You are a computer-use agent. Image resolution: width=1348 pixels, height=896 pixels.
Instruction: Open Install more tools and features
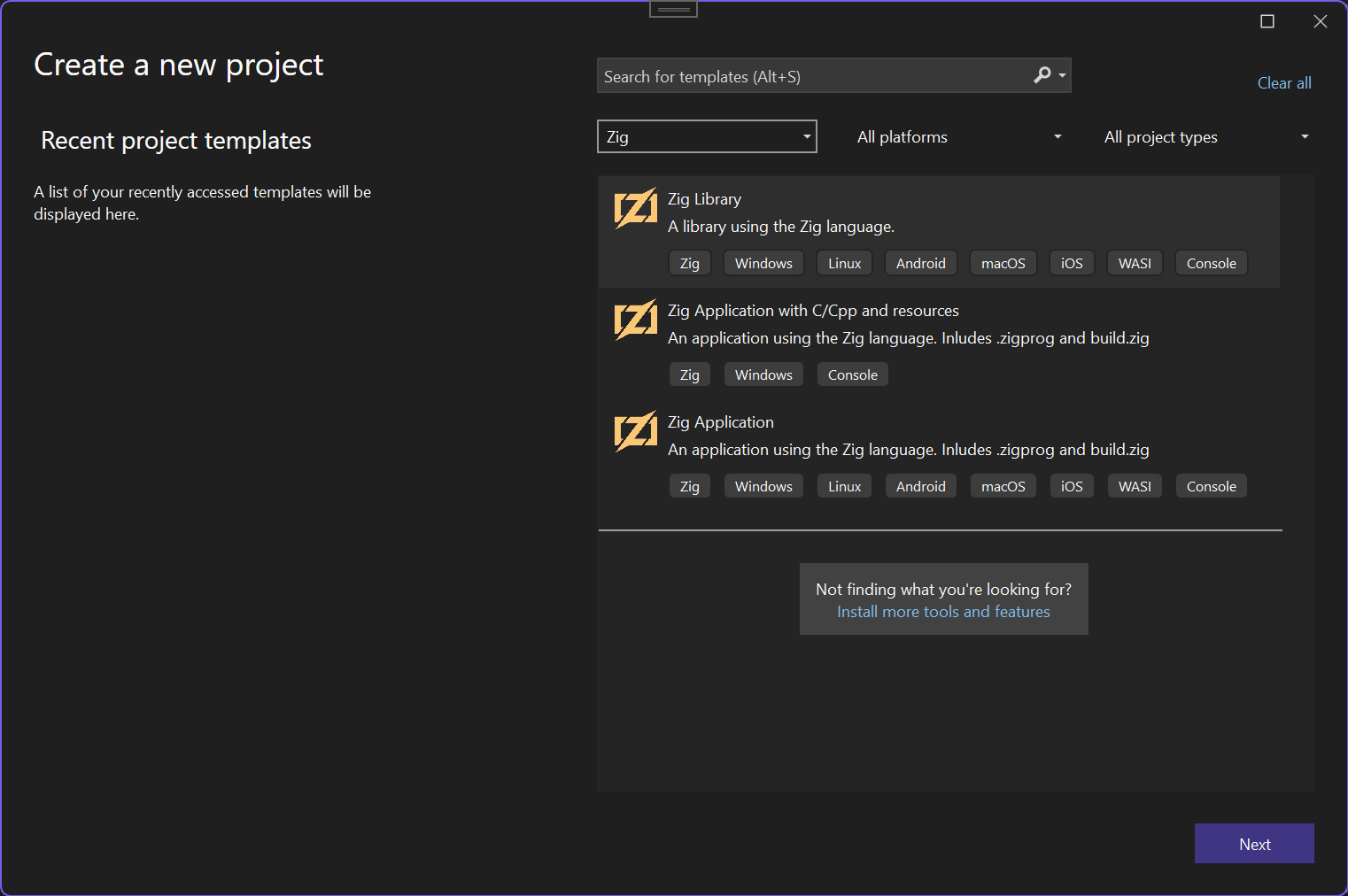943,612
